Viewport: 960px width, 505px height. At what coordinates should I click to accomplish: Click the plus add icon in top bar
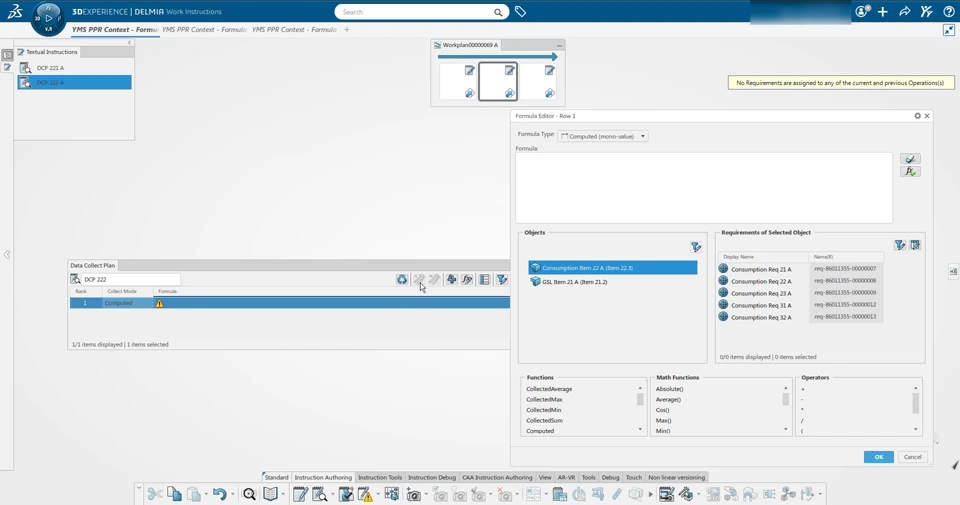883,12
